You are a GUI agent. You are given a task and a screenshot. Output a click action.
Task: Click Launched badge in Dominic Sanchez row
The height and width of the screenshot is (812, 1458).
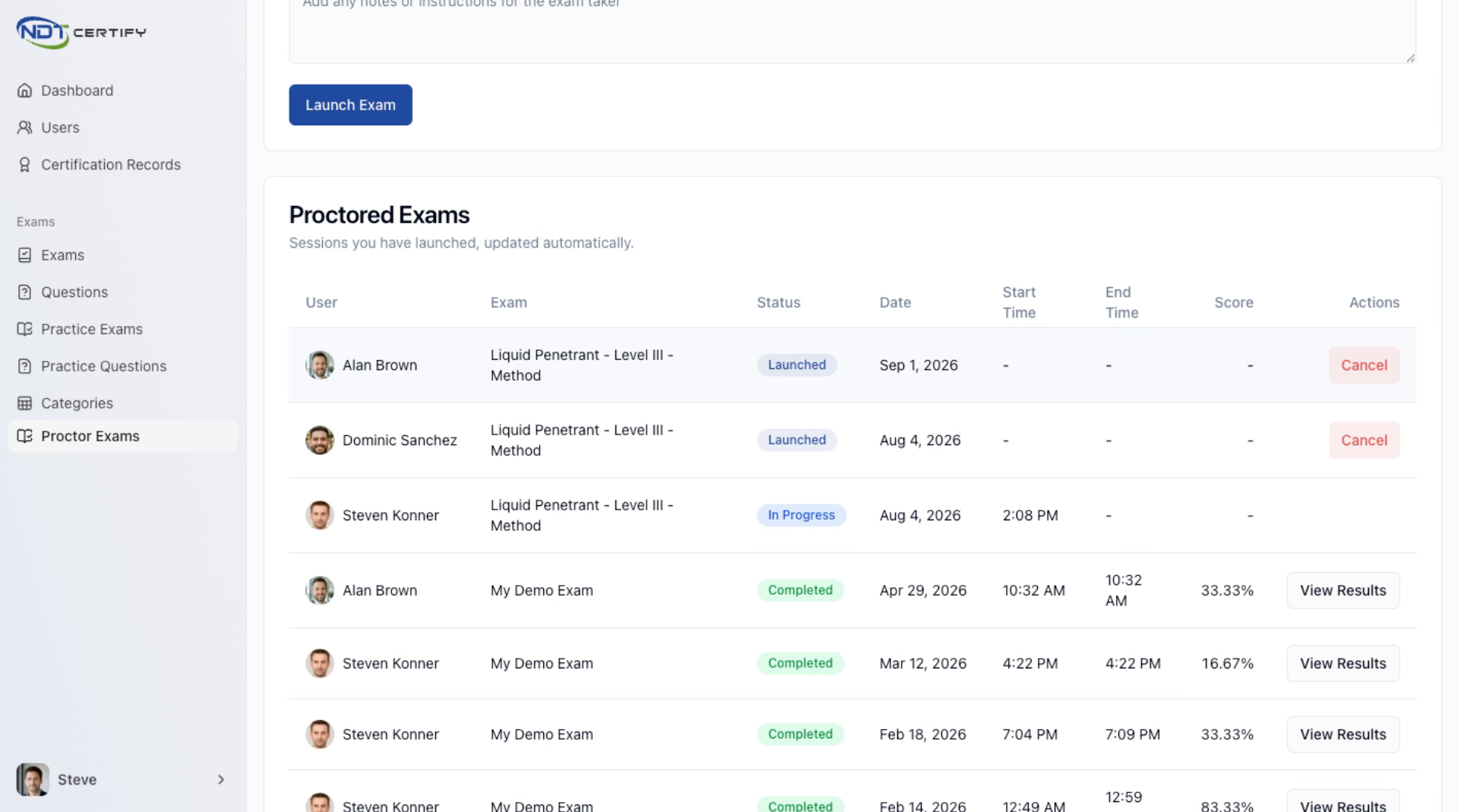point(796,440)
